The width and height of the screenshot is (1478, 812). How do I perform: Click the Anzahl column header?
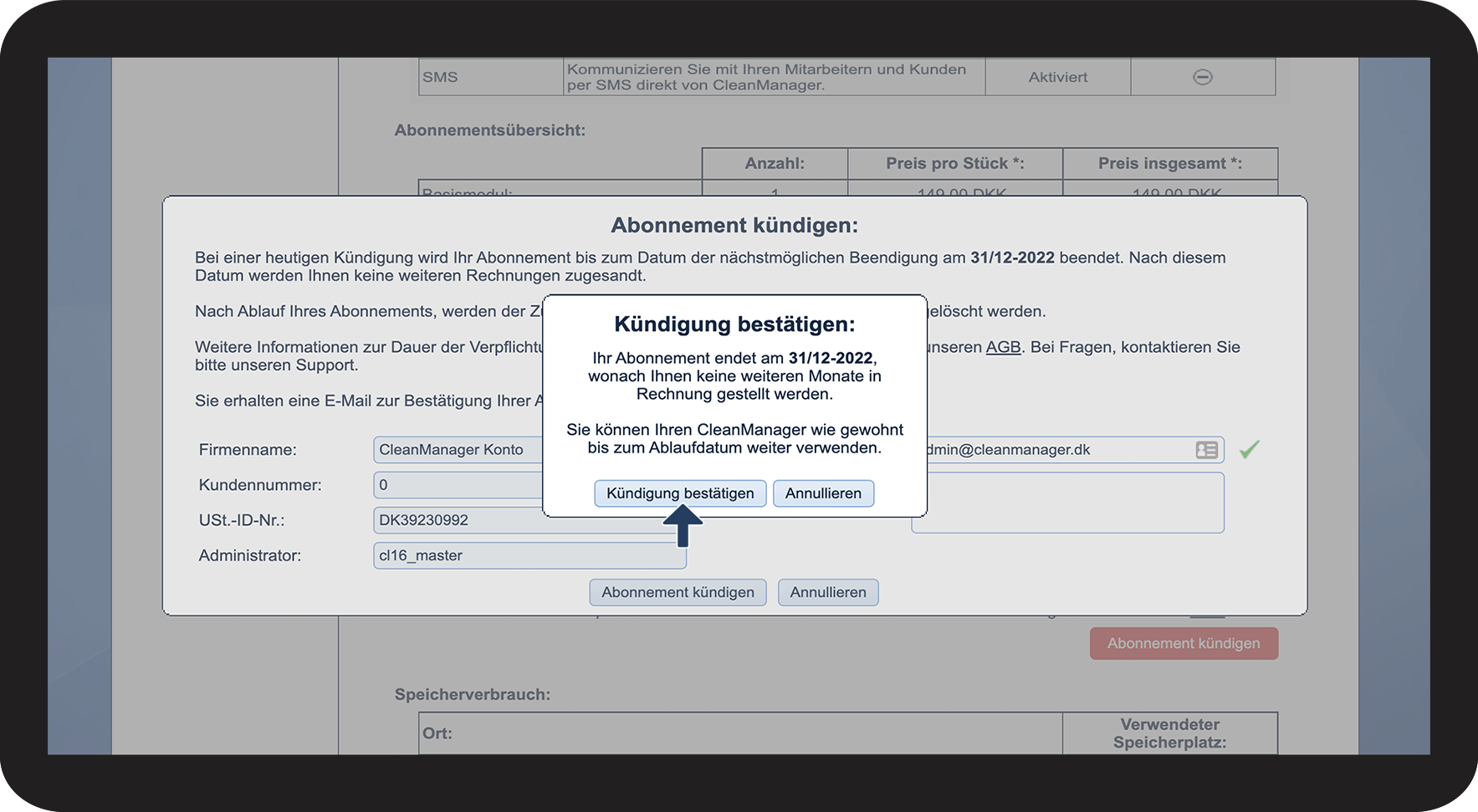click(x=774, y=164)
